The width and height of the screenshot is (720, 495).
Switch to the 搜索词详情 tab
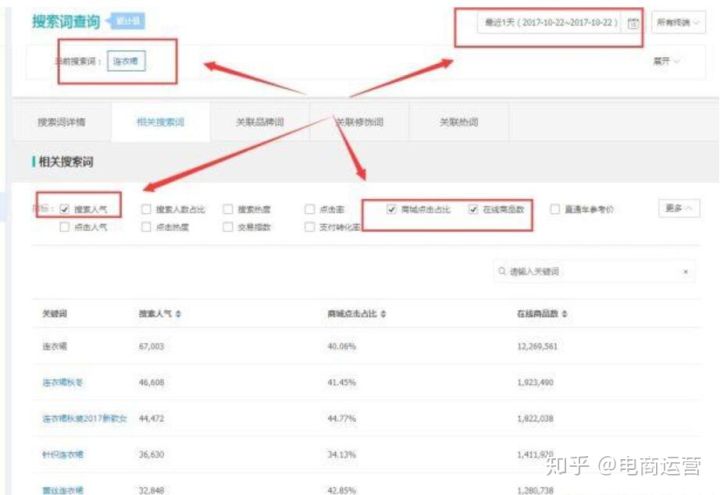click(x=62, y=122)
